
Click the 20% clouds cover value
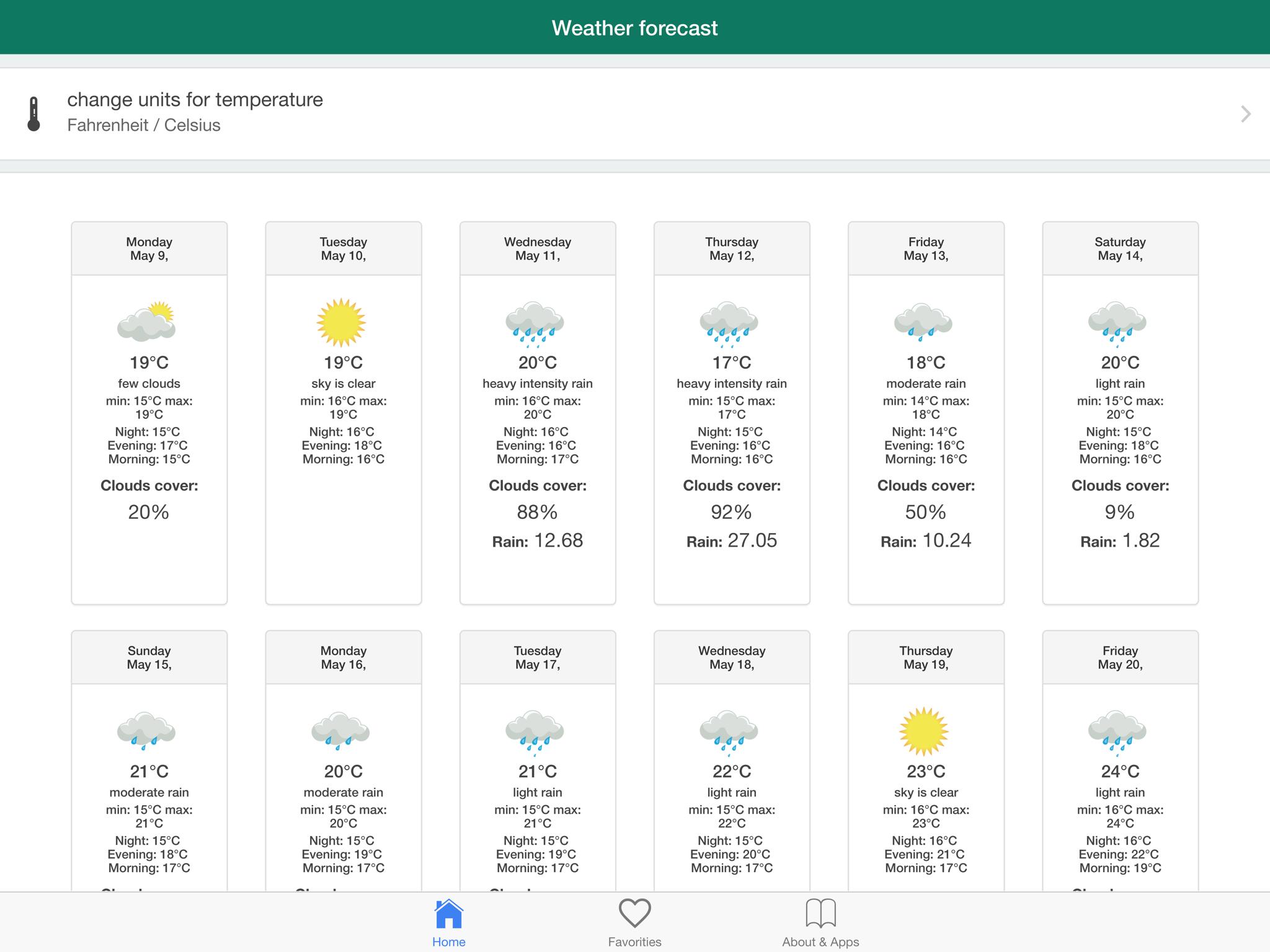click(149, 512)
